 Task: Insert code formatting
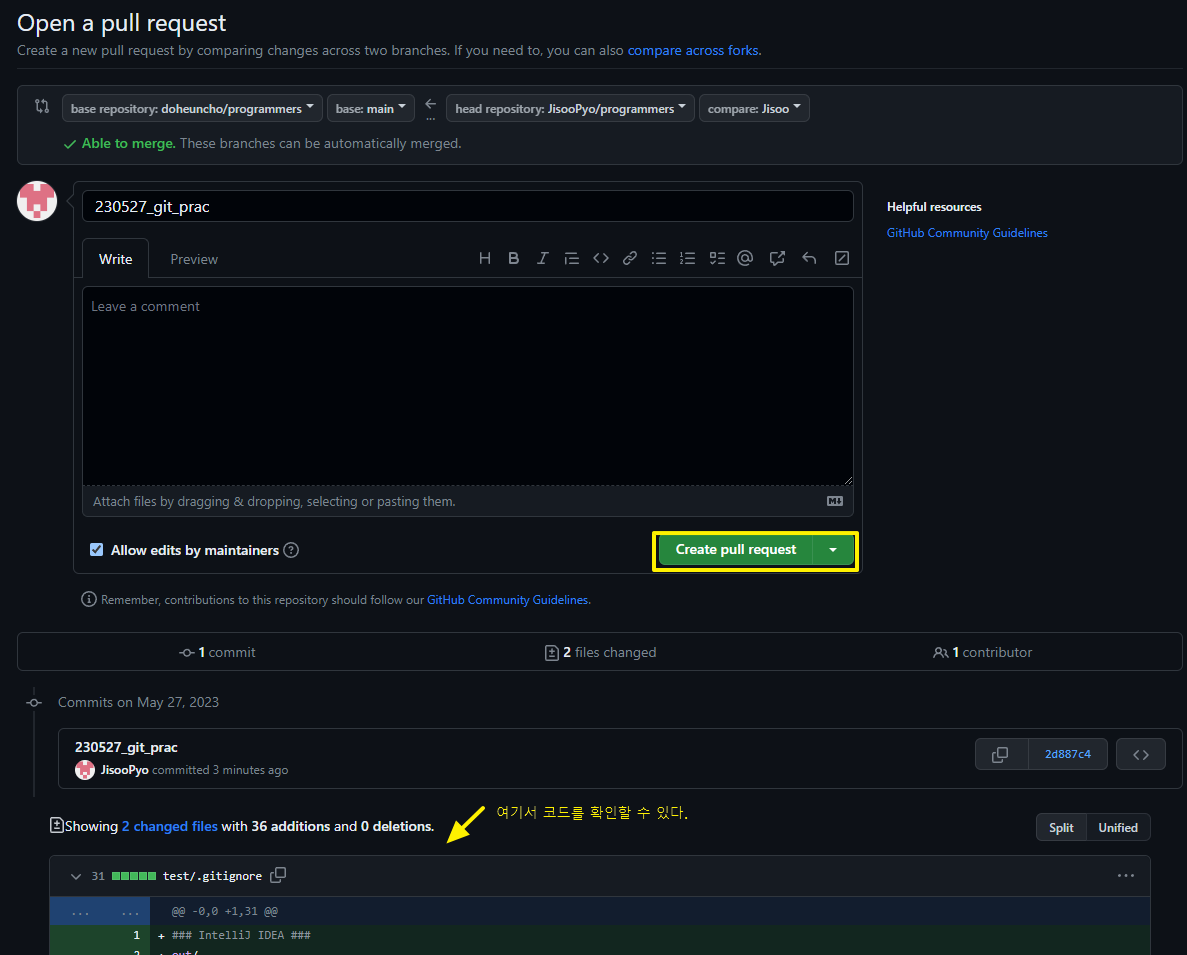point(601,259)
